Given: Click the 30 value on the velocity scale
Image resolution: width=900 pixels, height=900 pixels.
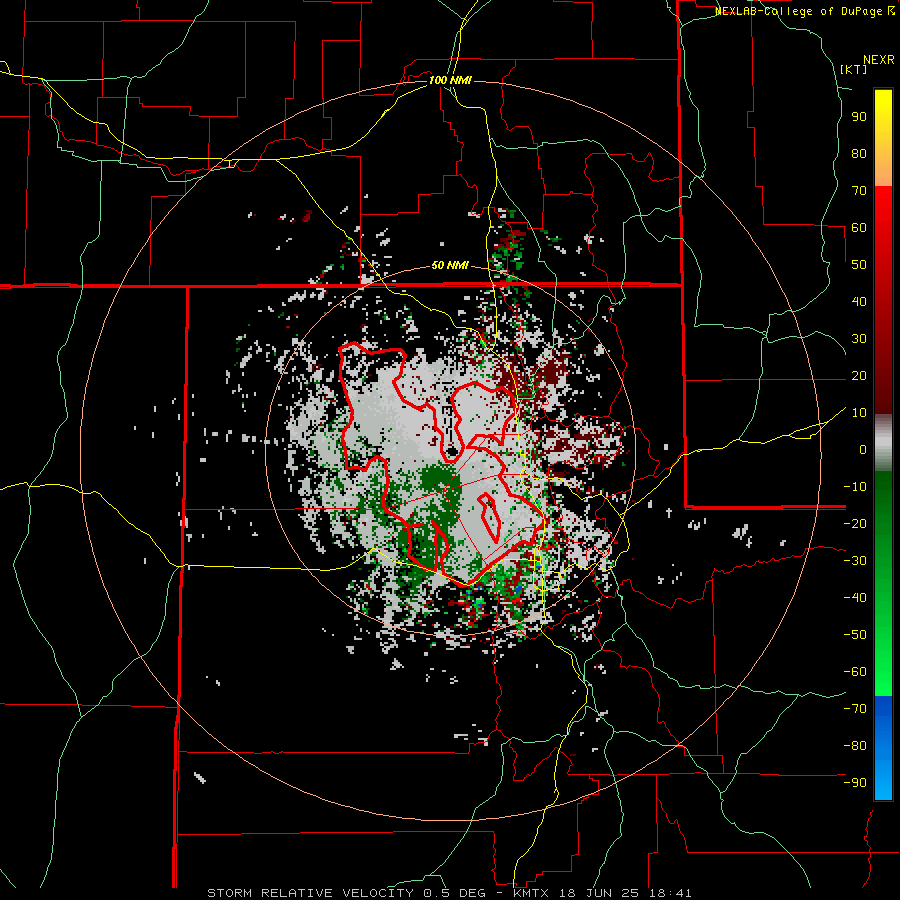Looking at the screenshot, I should pyautogui.click(x=859, y=339).
